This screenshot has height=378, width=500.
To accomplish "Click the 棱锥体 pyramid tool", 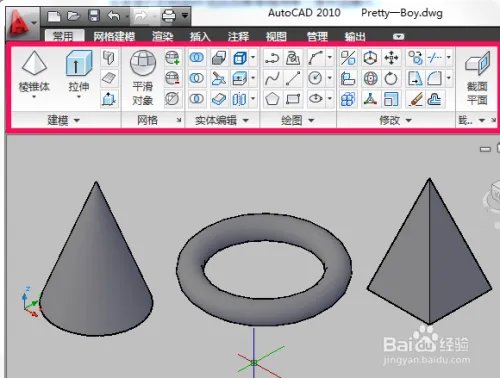I will point(34,71).
